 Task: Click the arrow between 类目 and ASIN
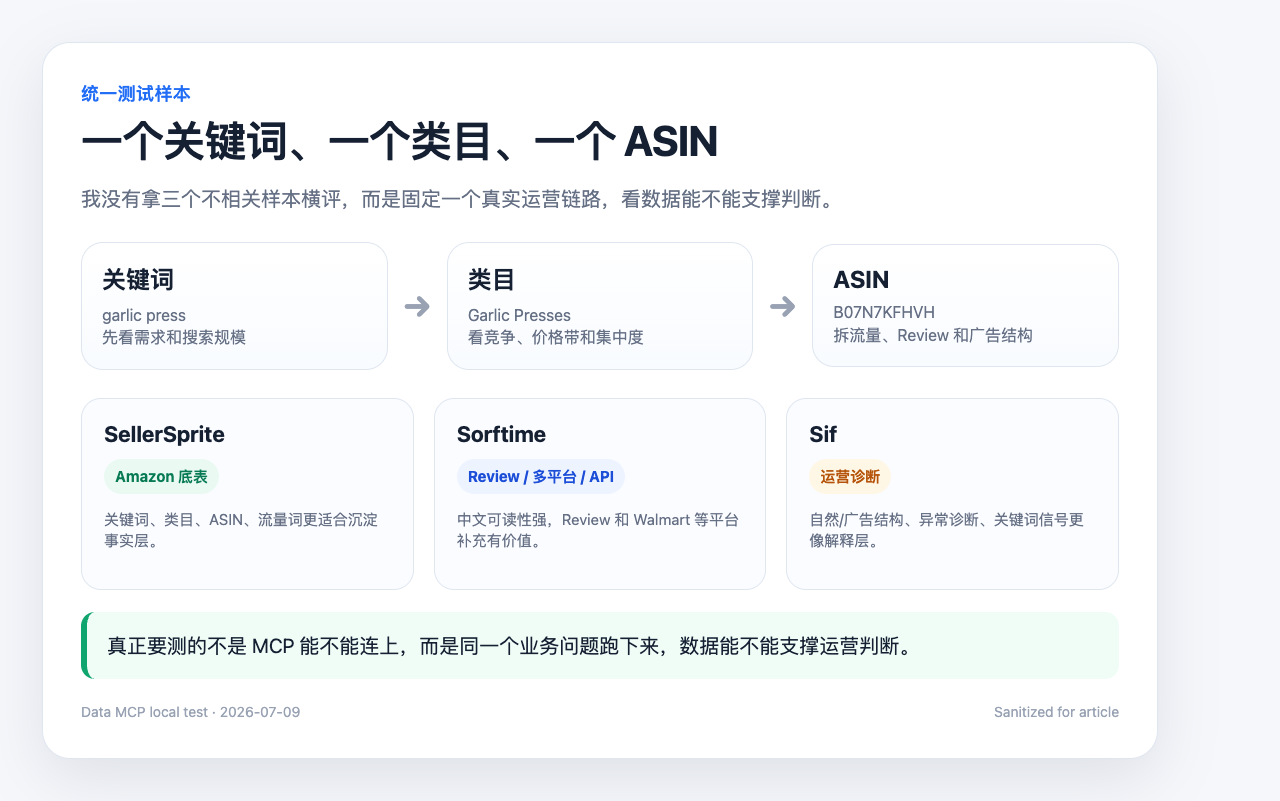coord(782,306)
